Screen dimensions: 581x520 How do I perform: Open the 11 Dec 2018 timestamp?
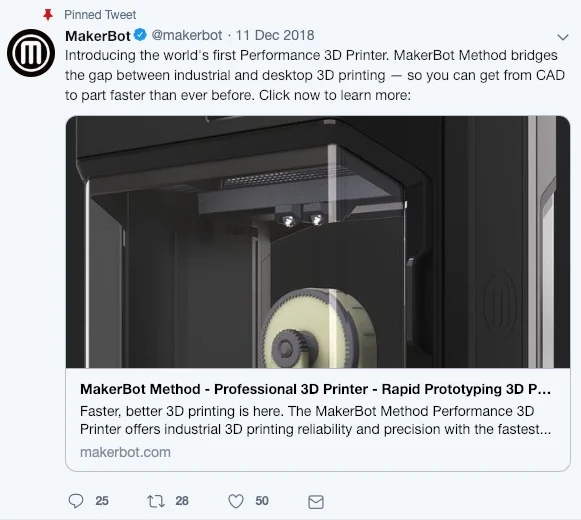coord(275,35)
